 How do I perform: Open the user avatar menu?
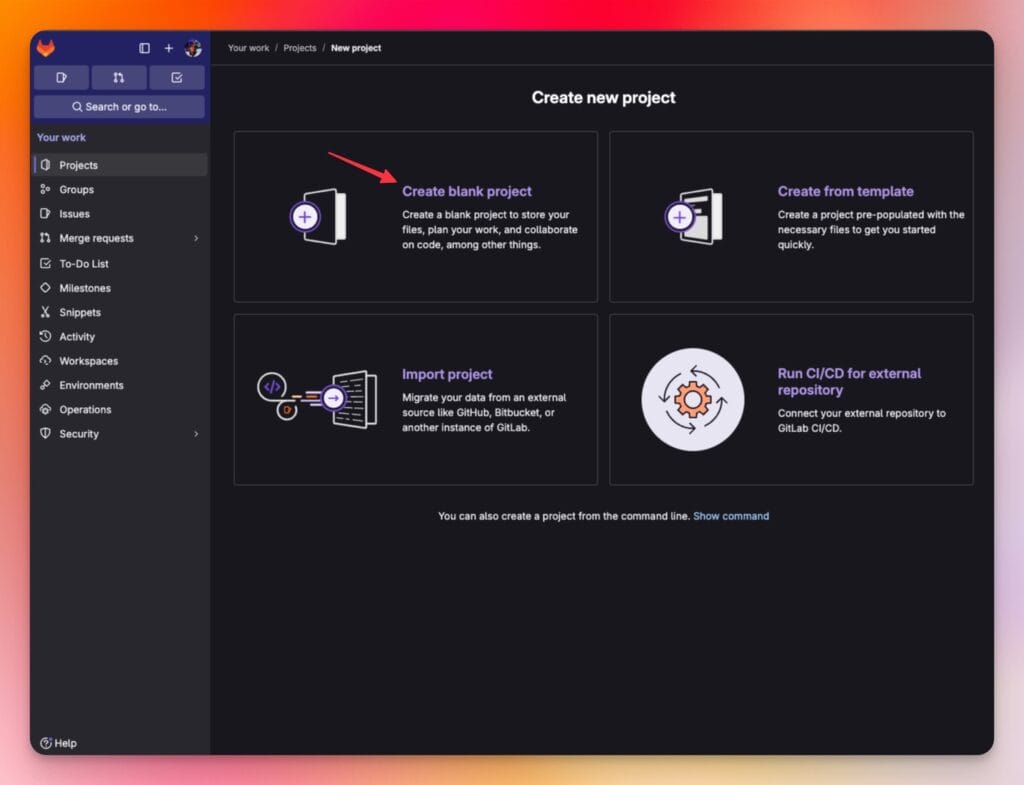click(193, 48)
